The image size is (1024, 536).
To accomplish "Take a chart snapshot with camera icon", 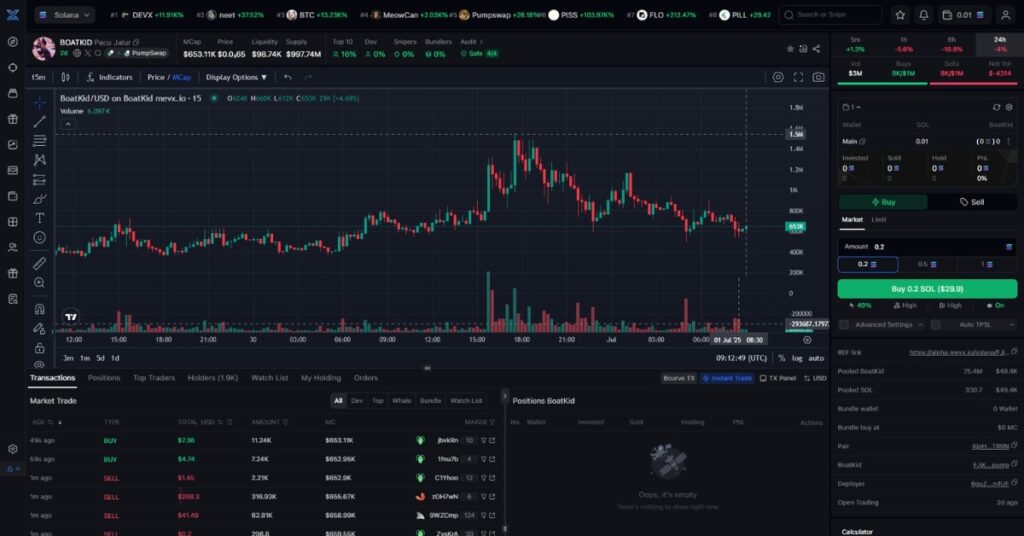I will [x=818, y=77].
